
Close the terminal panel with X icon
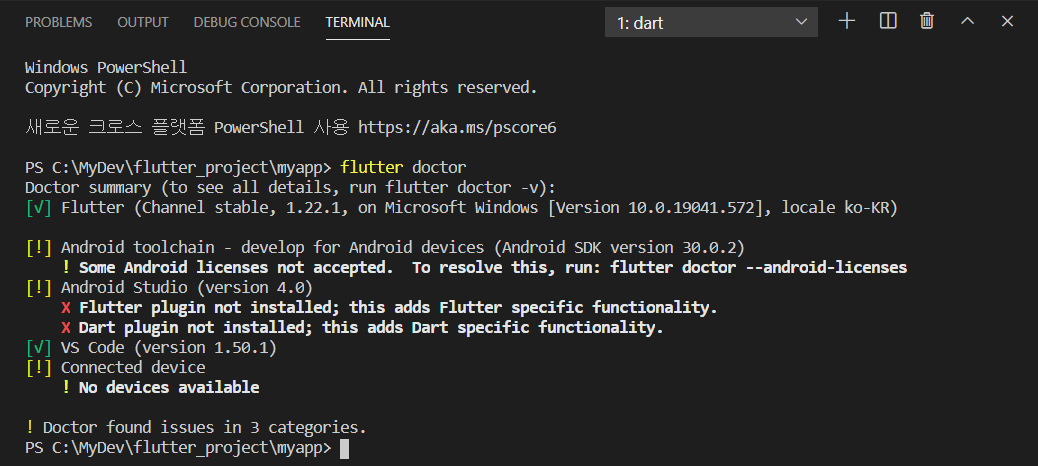pyautogui.click(x=1007, y=21)
